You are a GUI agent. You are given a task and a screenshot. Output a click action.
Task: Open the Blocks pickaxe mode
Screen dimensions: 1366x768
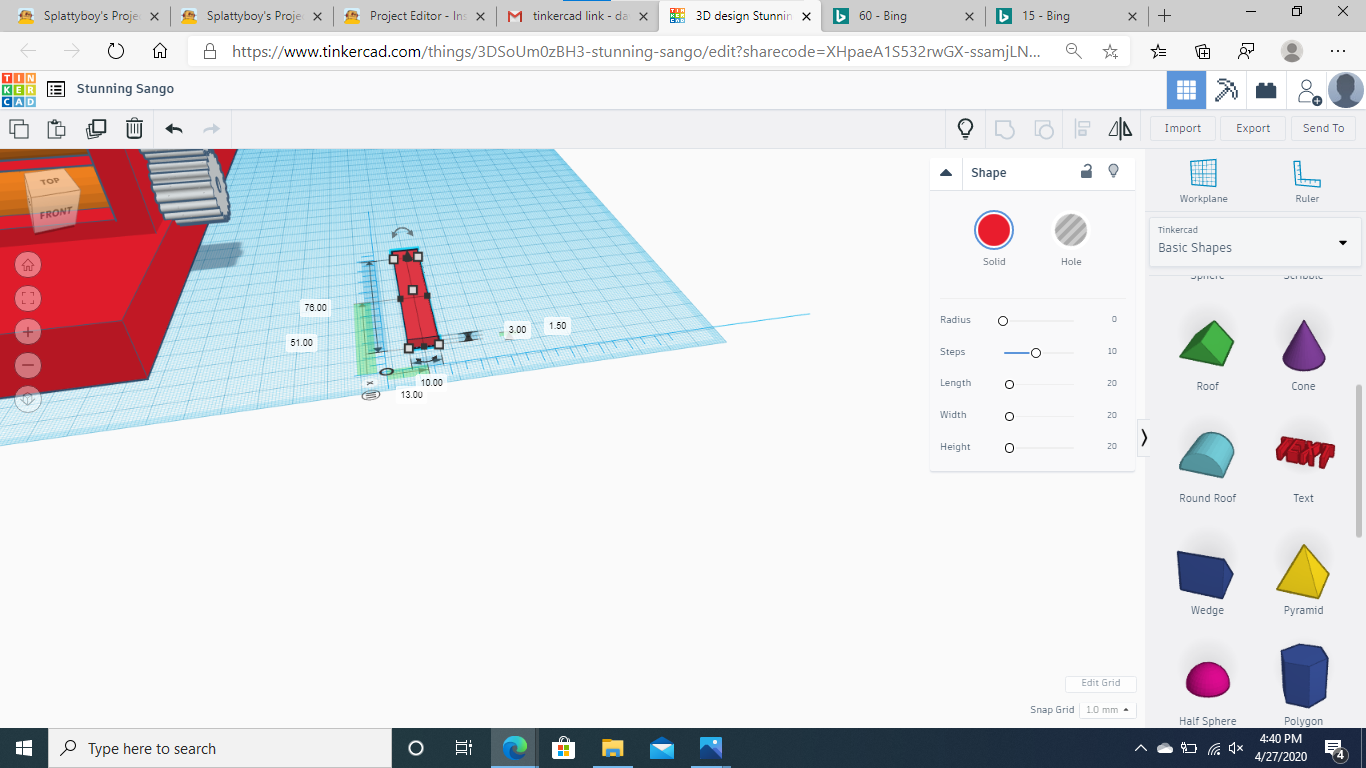tap(1226, 90)
